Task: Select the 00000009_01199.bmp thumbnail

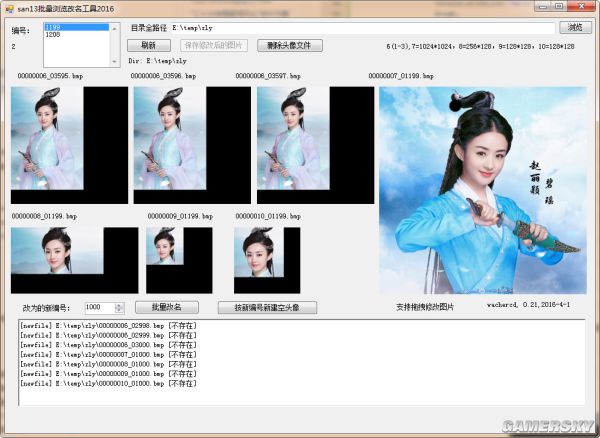Action: tap(179, 260)
